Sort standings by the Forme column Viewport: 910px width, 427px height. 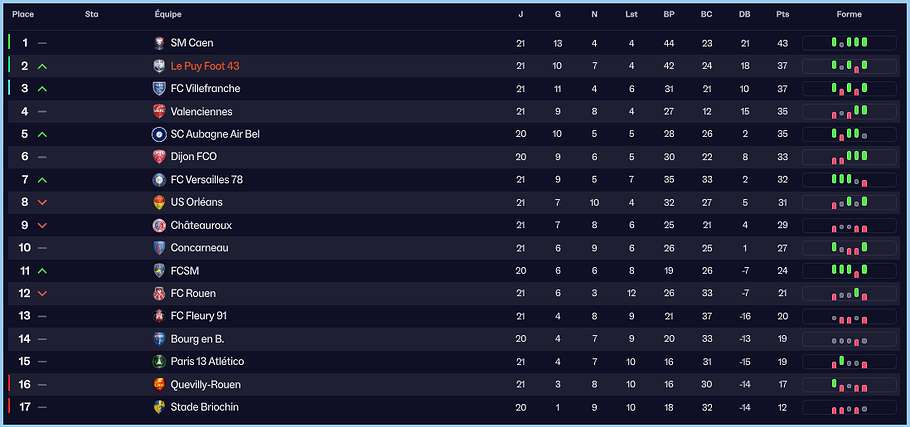pyautogui.click(x=849, y=14)
